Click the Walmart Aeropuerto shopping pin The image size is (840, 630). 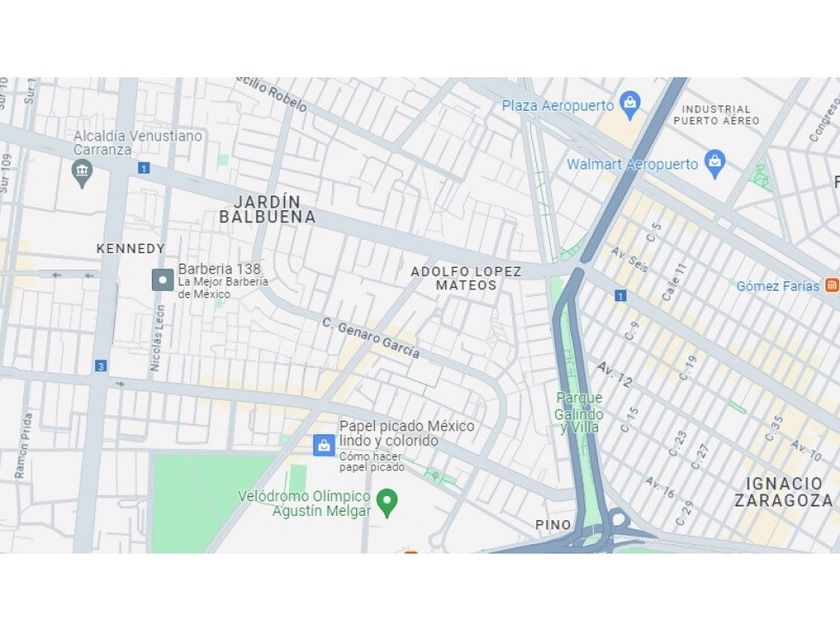[715, 164]
